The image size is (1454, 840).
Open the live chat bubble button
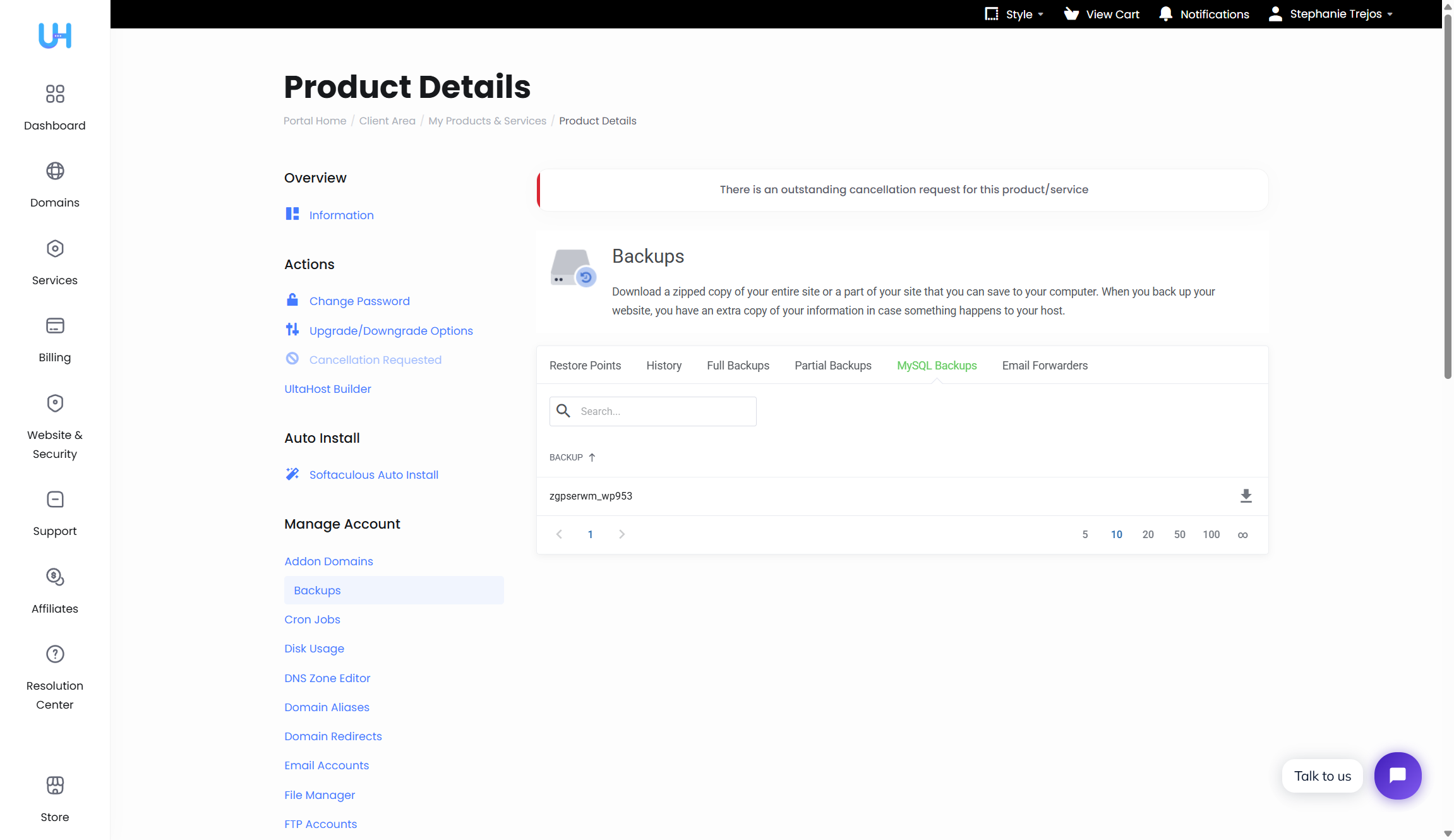(x=1397, y=776)
